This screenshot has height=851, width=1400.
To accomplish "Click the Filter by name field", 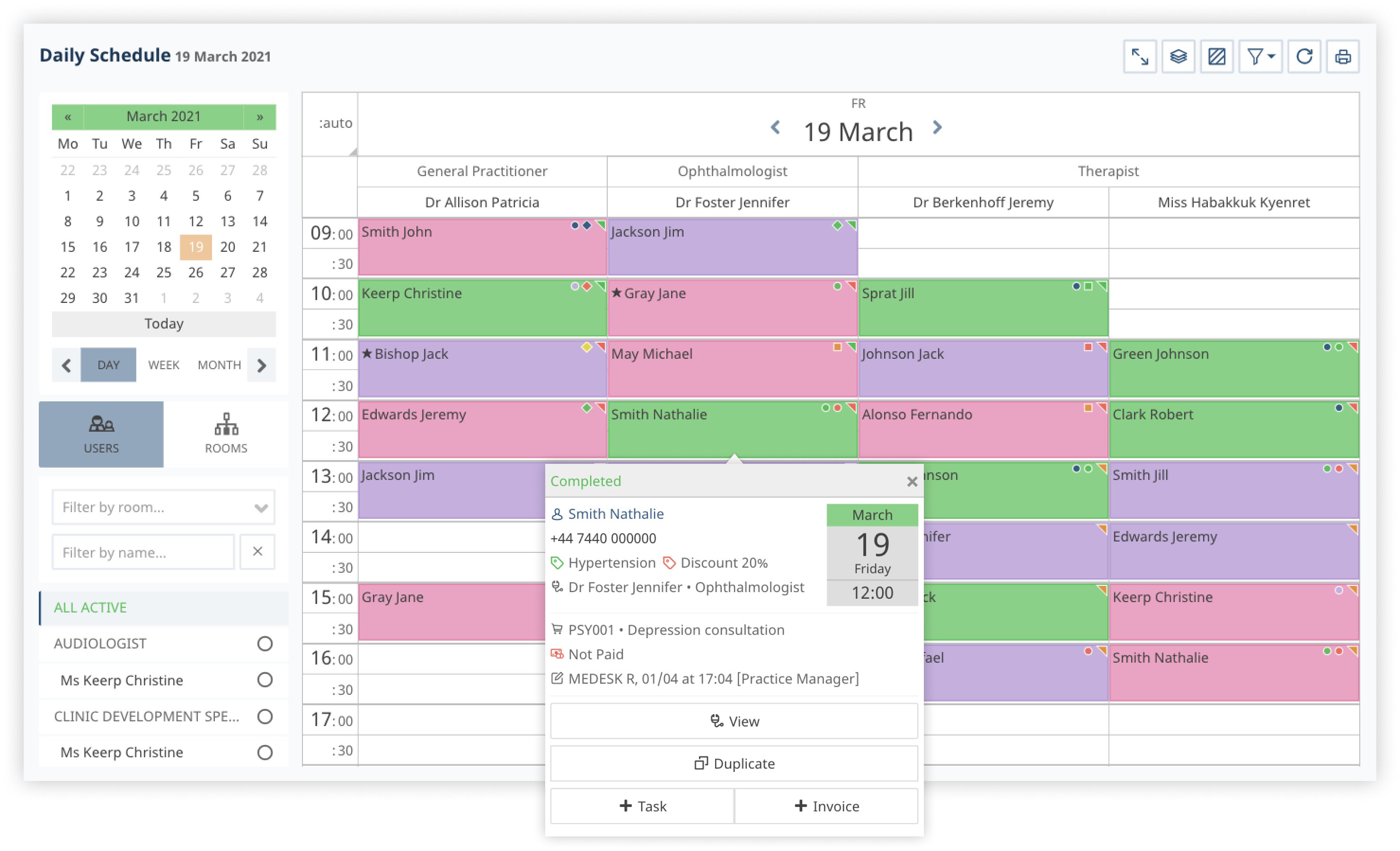I will pos(143,551).
